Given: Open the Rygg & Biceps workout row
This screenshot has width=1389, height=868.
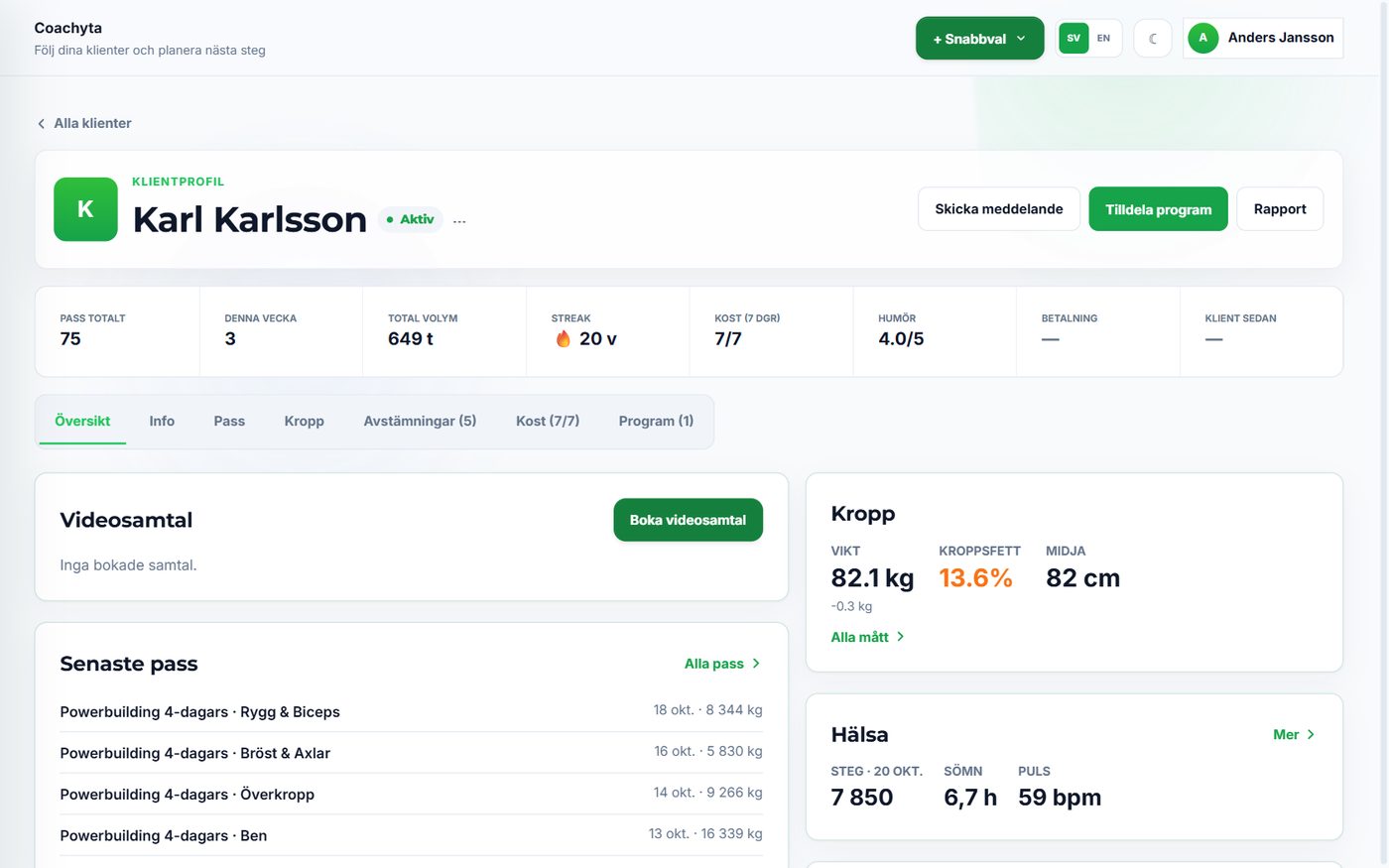Looking at the screenshot, I should [x=411, y=711].
